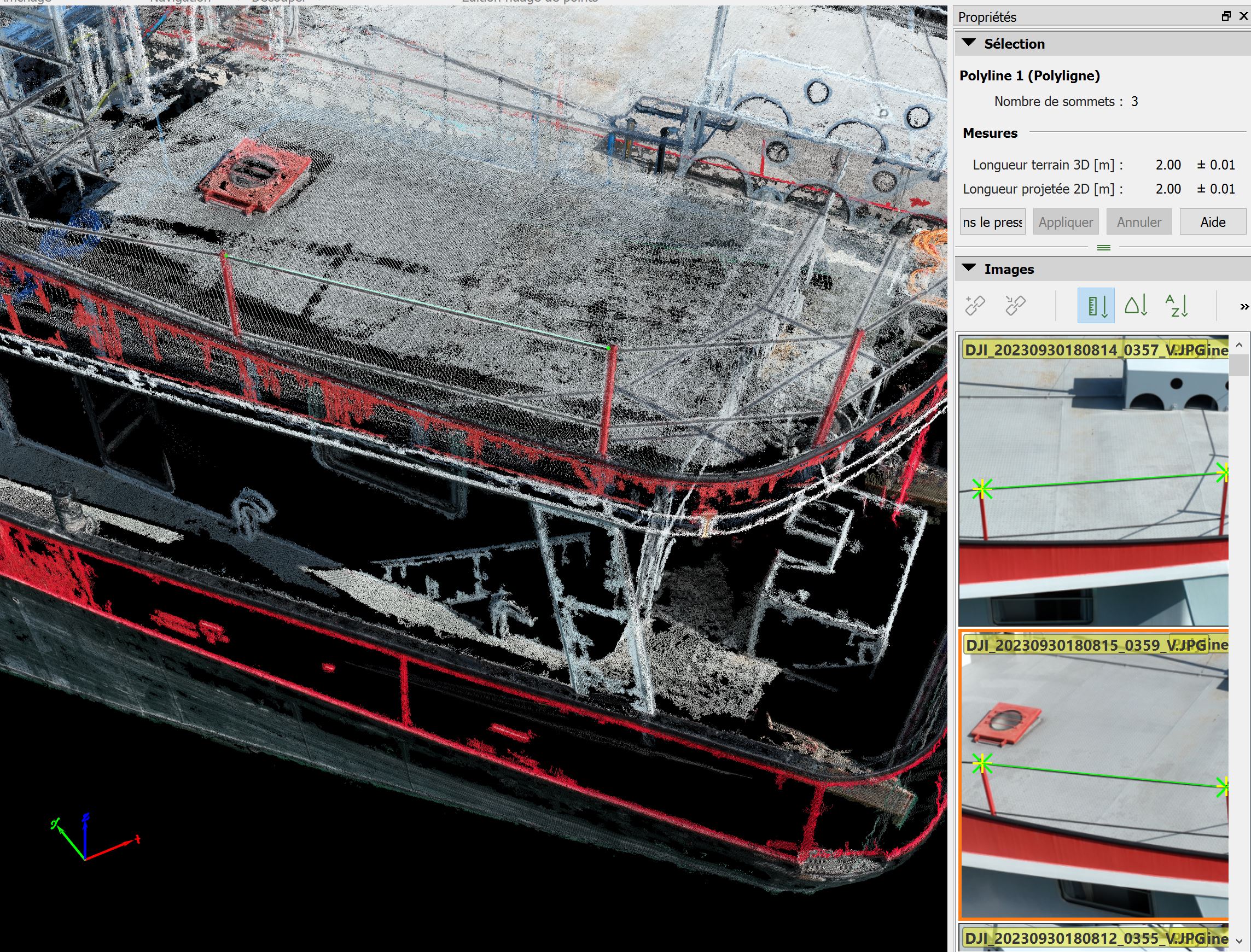The height and width of the screenshot is (952, 1251).
Task: Click the import link icon in Images toolbar
Action: (1015, 306)
